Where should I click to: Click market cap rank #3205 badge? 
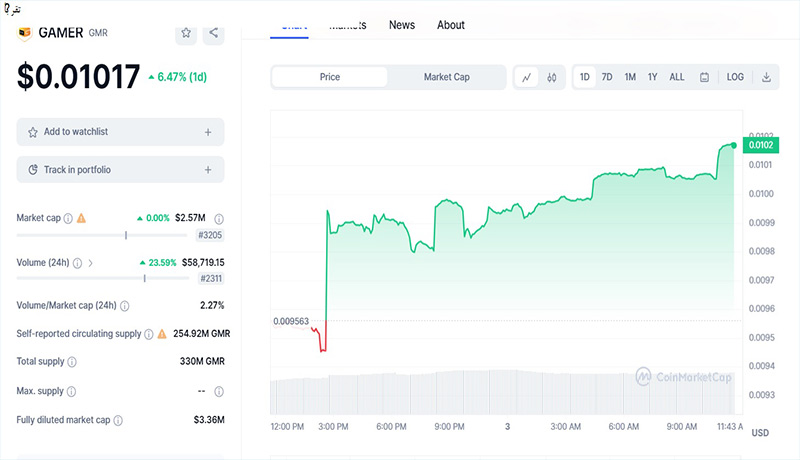pos(210,235)
